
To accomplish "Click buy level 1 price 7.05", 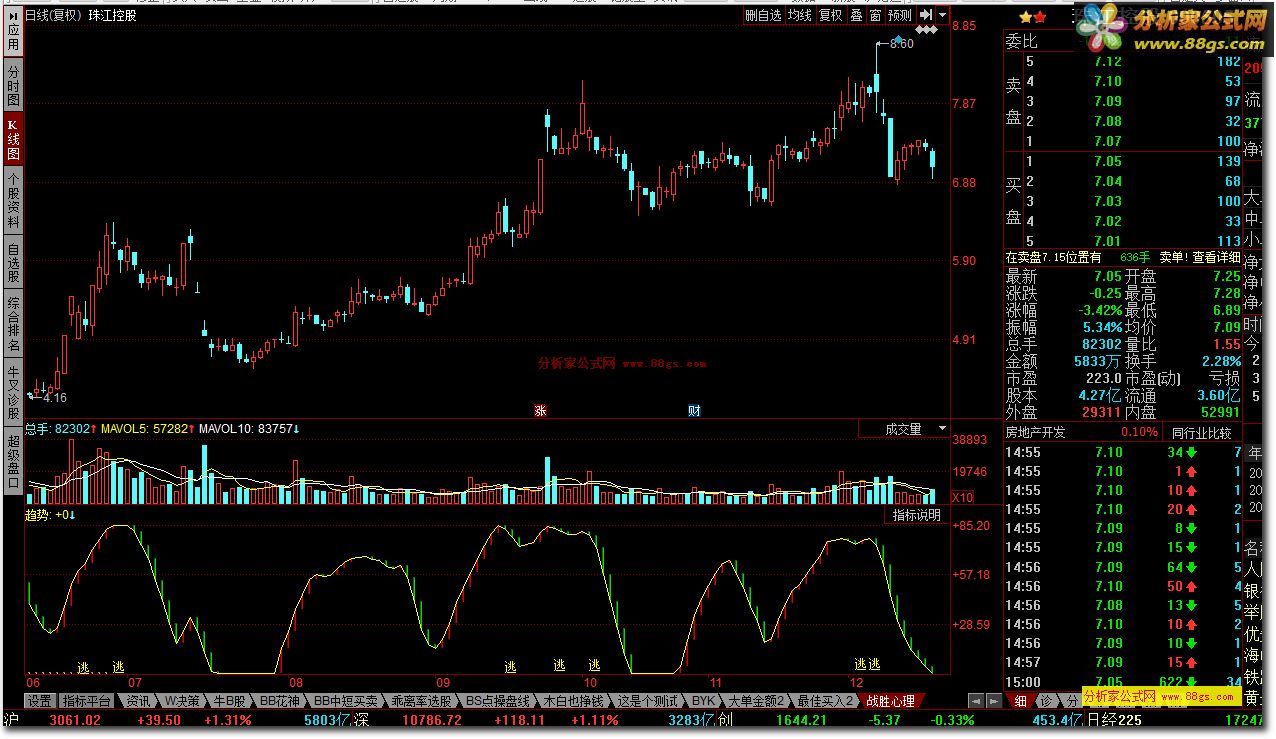I will (x=1108, y=161).
